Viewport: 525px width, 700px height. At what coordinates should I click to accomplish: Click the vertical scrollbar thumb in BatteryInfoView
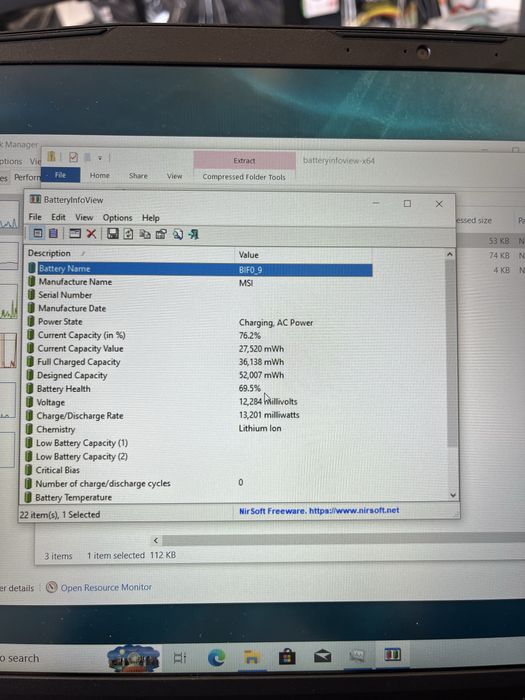click(x=451, y=353)
